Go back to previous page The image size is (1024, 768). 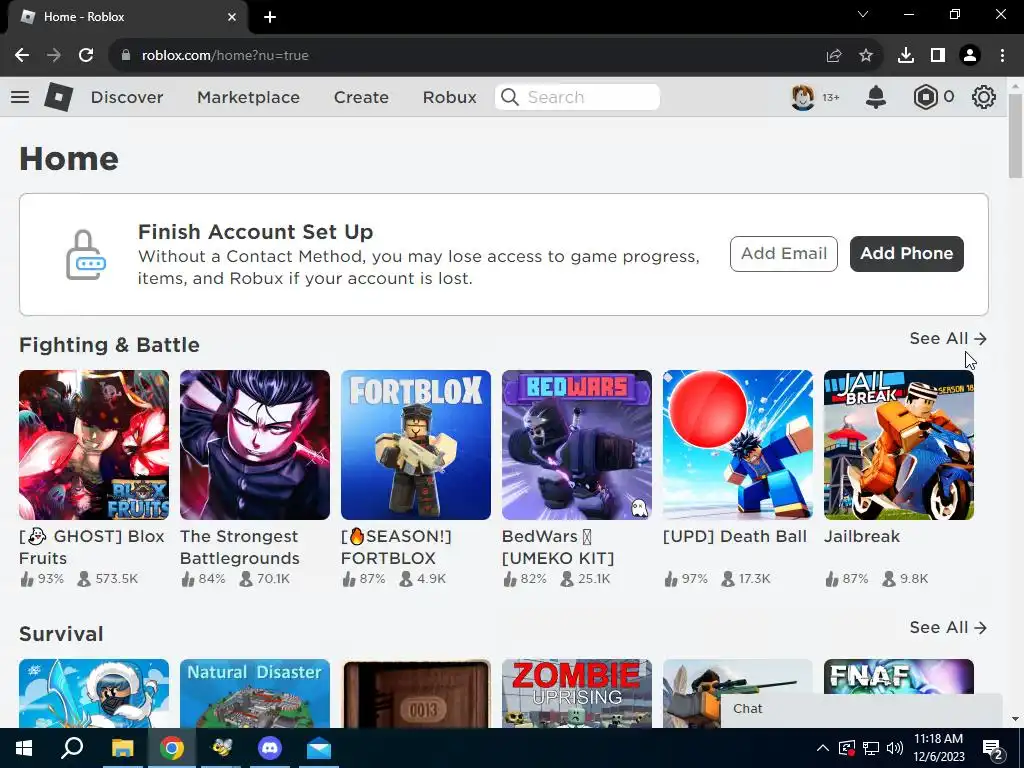[x=22, y=56]
